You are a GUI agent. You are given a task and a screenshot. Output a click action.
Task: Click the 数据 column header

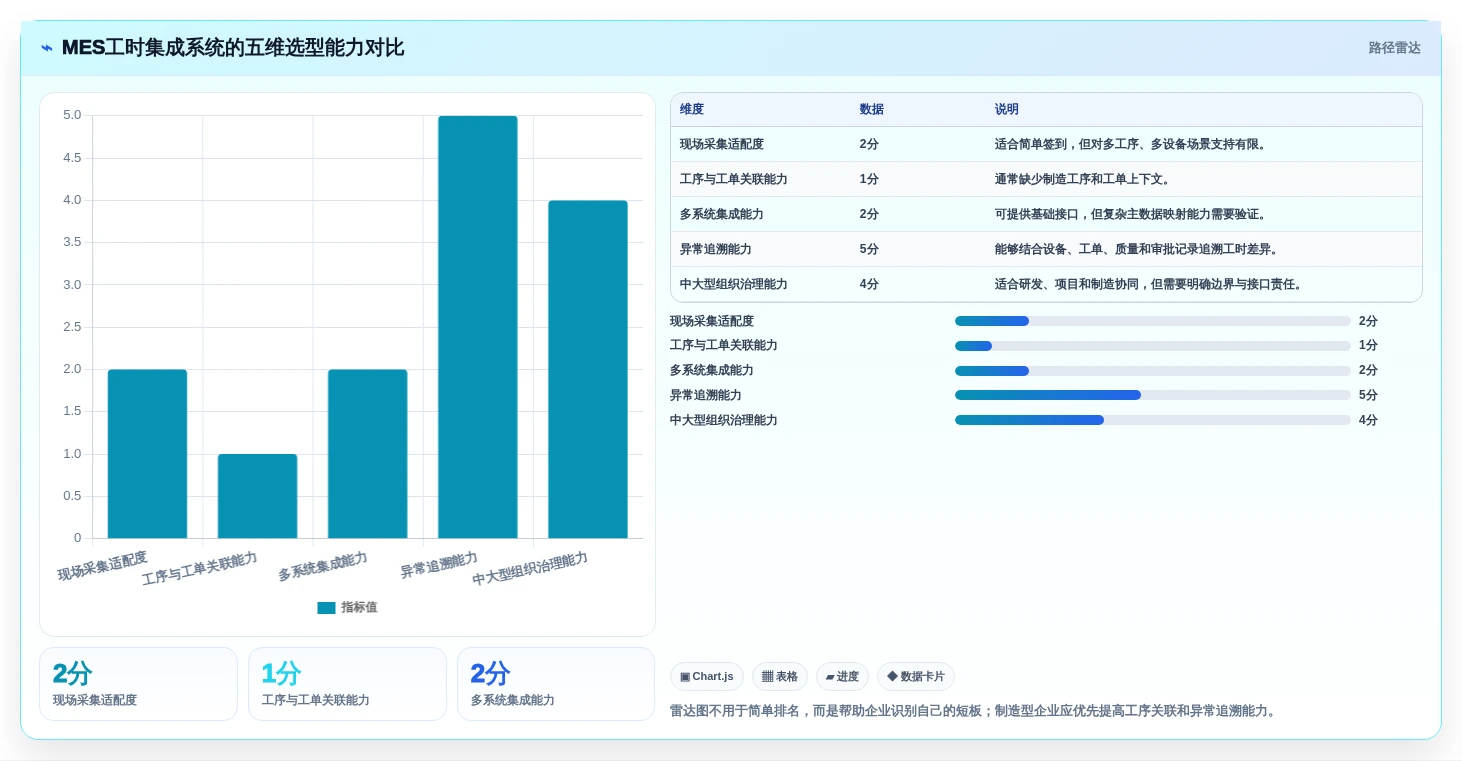coord(872,110)
